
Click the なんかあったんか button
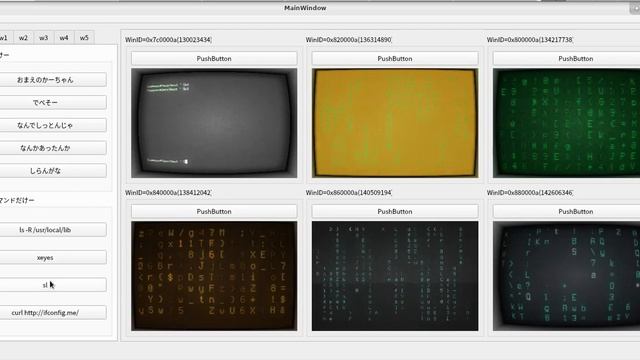pos(52,148)
